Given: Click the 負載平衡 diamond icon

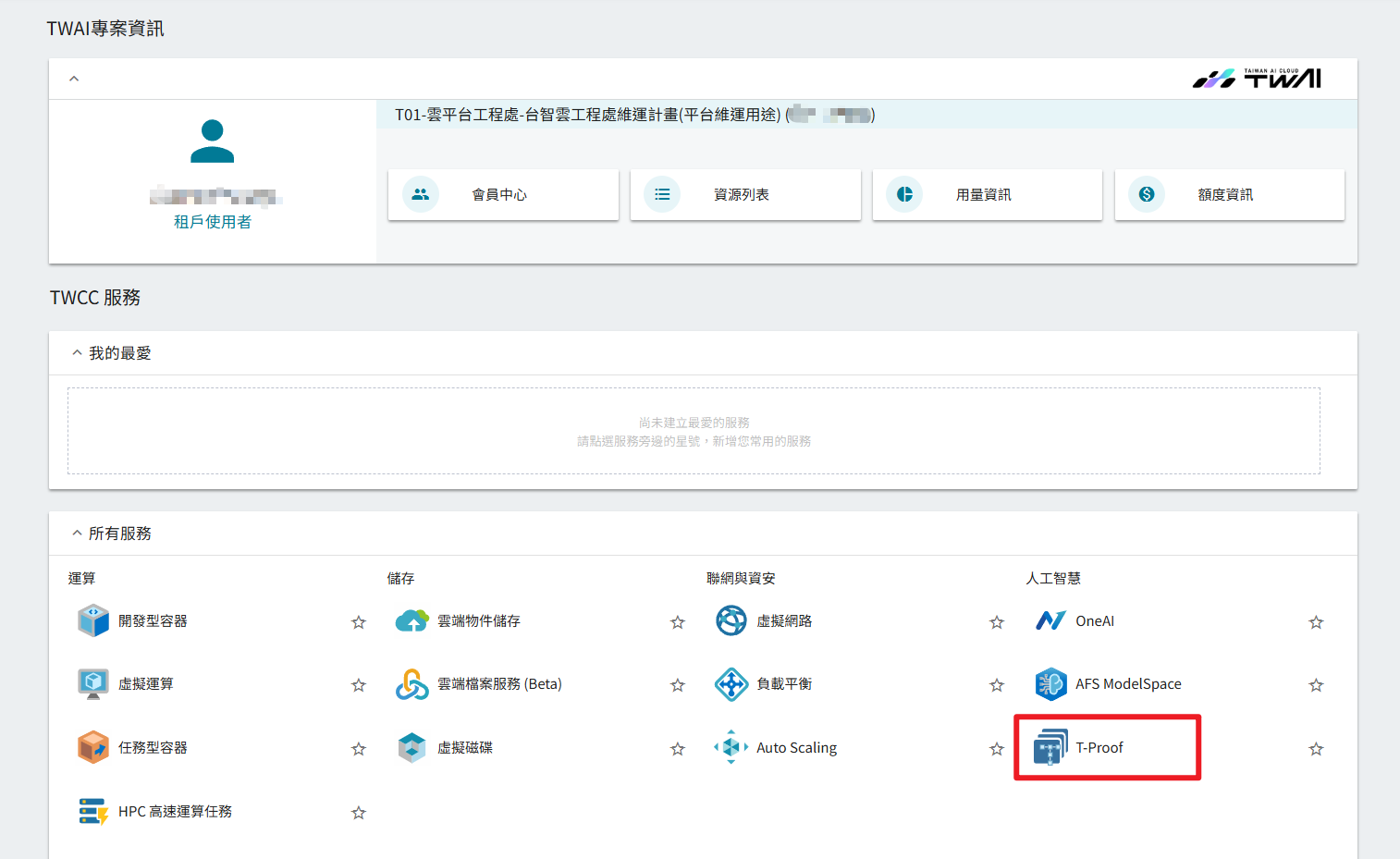Looking at the screenshot, I should 731,684.
